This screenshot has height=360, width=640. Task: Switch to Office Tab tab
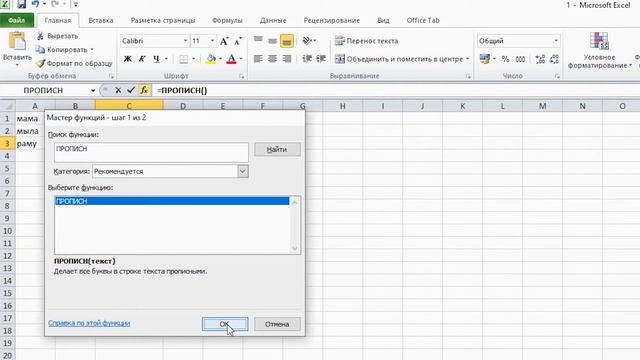click(x=423, y=20)
